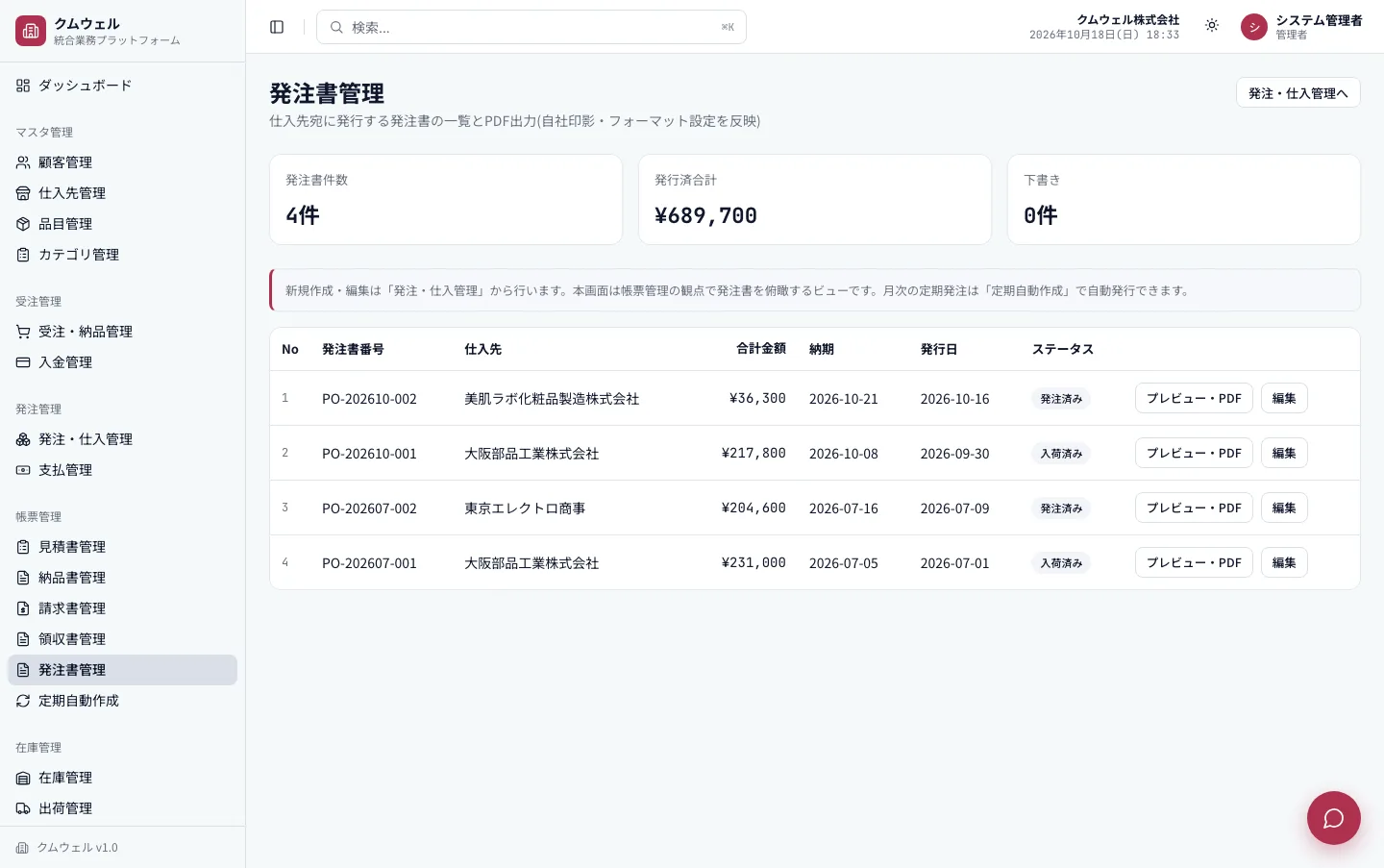Click 編集 for PO-202610-001
Image resolution: width=1384 pixels, height=868 pixels.
pos(1284,453)
